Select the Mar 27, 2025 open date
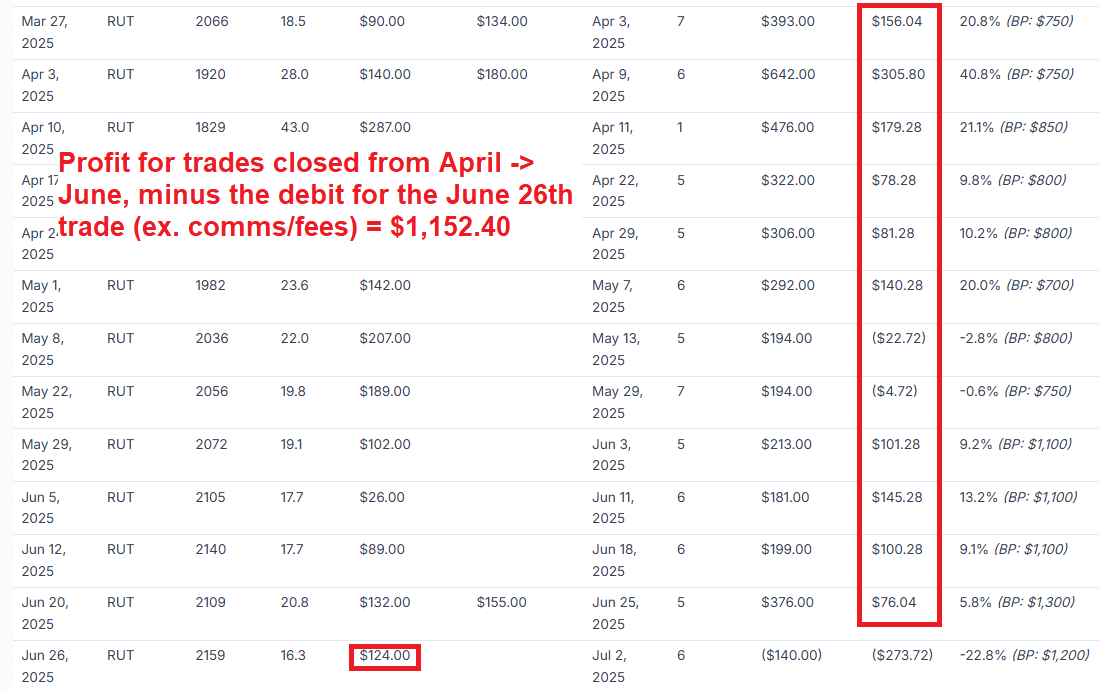This screenshot has height=690, width=1099. point(45,32)
